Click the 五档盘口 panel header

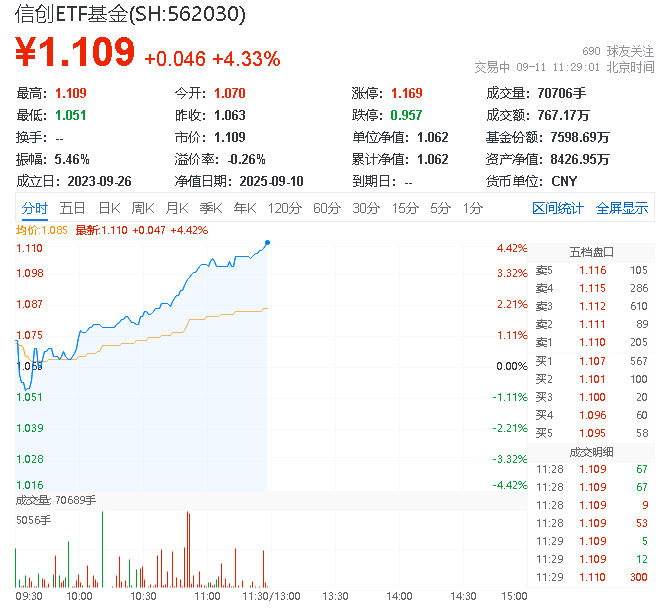pos(591,252)
